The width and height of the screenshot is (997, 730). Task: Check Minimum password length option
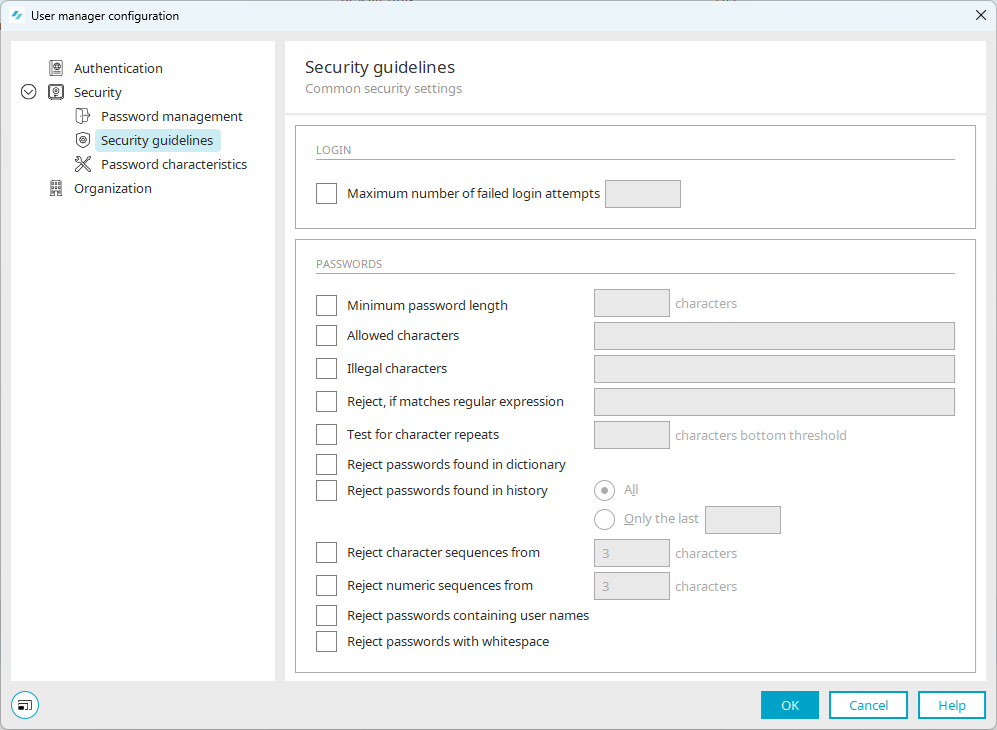tap(326, 305)
